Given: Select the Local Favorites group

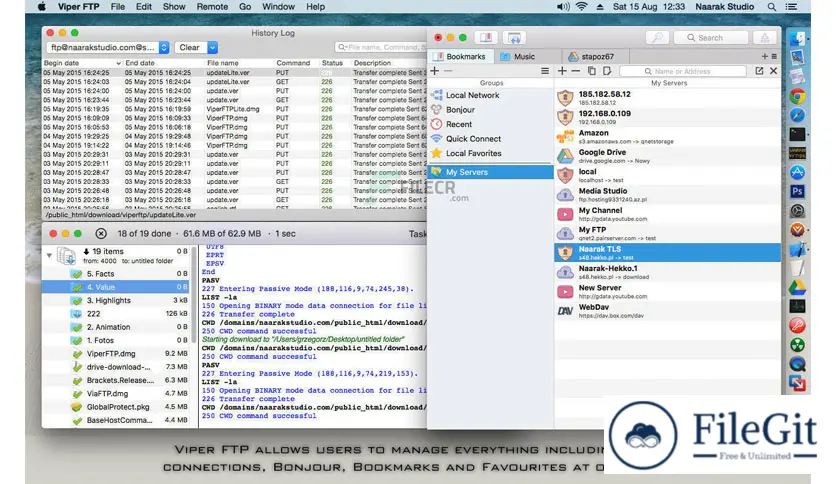Looking at the screenshot, I should [491, 154].
